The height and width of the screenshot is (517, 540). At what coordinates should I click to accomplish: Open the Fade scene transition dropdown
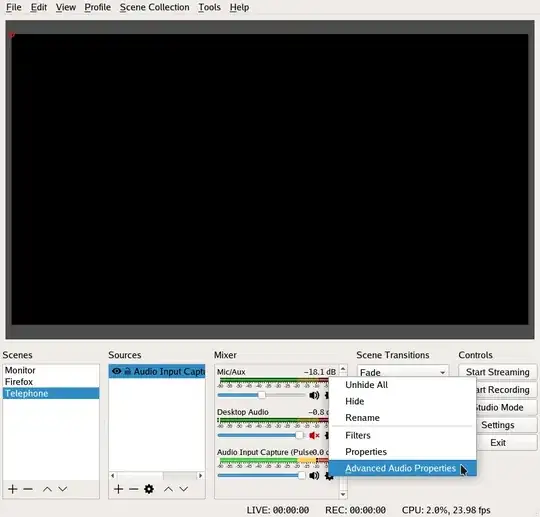pyautogui.click(x=403, y=372)
